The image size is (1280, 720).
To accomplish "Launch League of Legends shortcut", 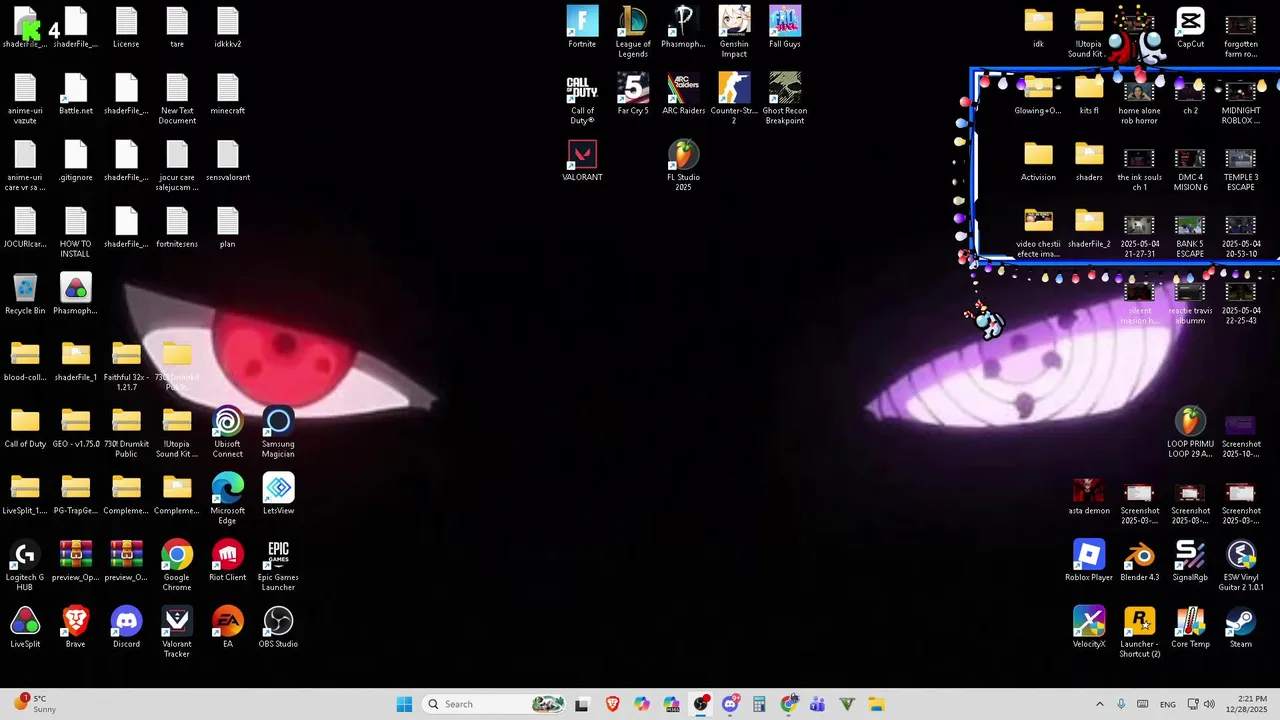I will tap(633, 32).
